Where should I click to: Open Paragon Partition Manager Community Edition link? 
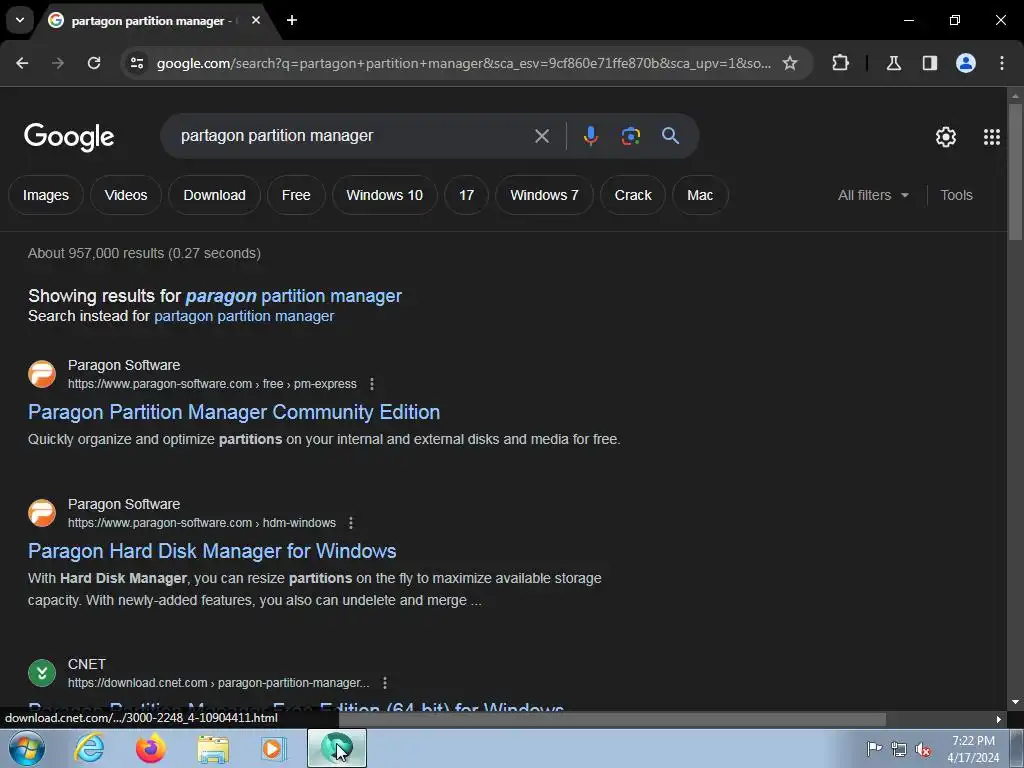coord(234,412)
